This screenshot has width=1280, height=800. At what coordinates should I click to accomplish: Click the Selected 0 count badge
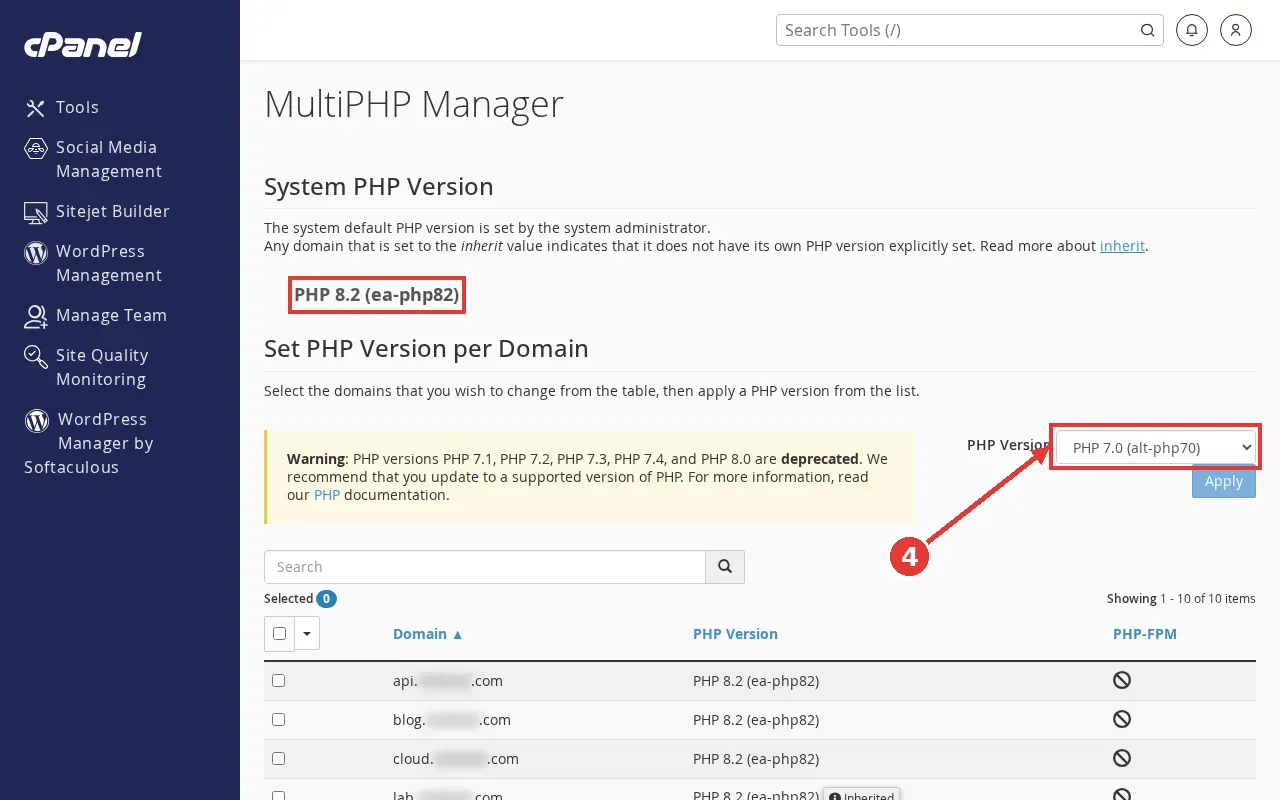coord(326,599)
